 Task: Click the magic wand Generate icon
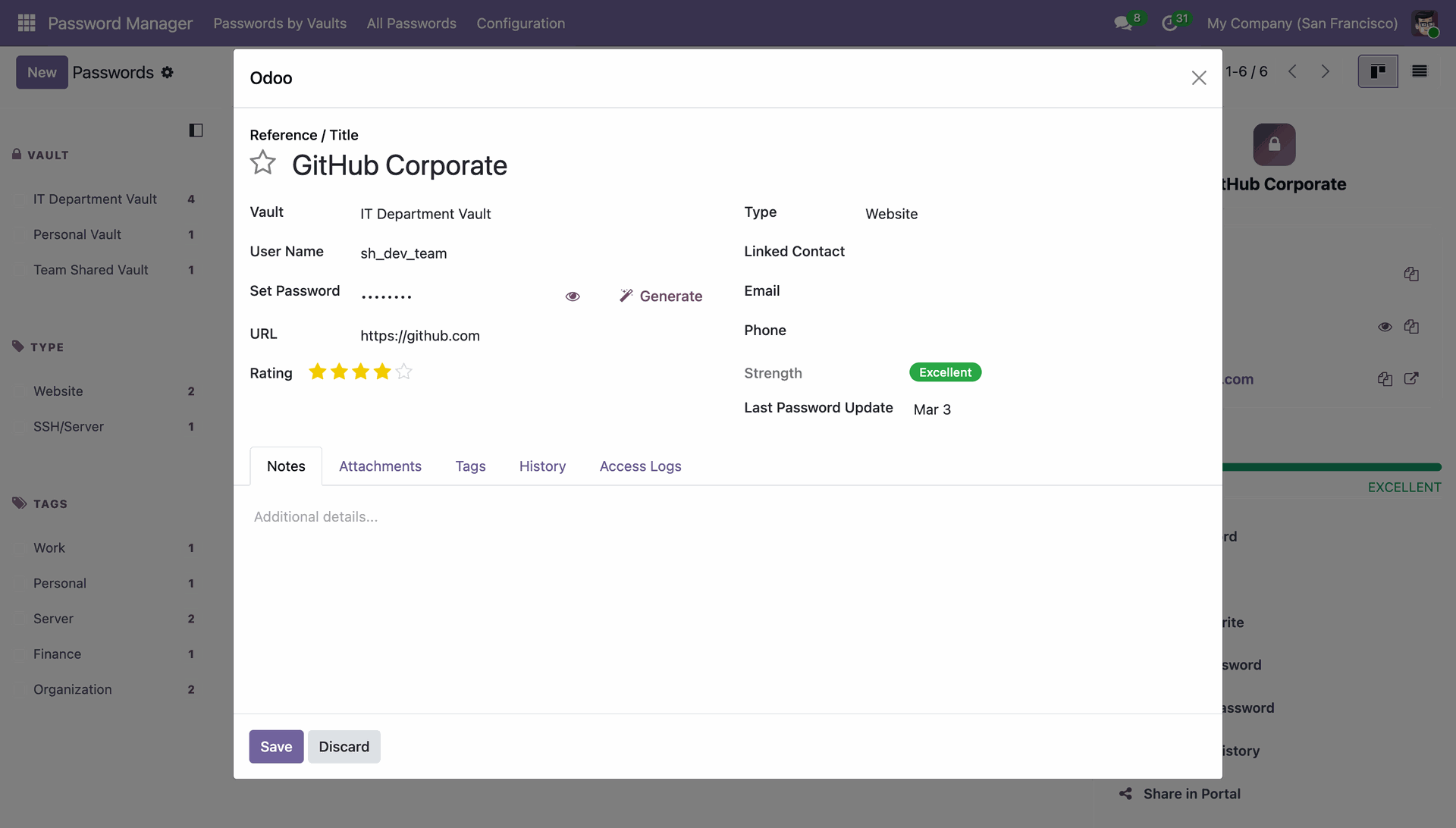[626, 296]
